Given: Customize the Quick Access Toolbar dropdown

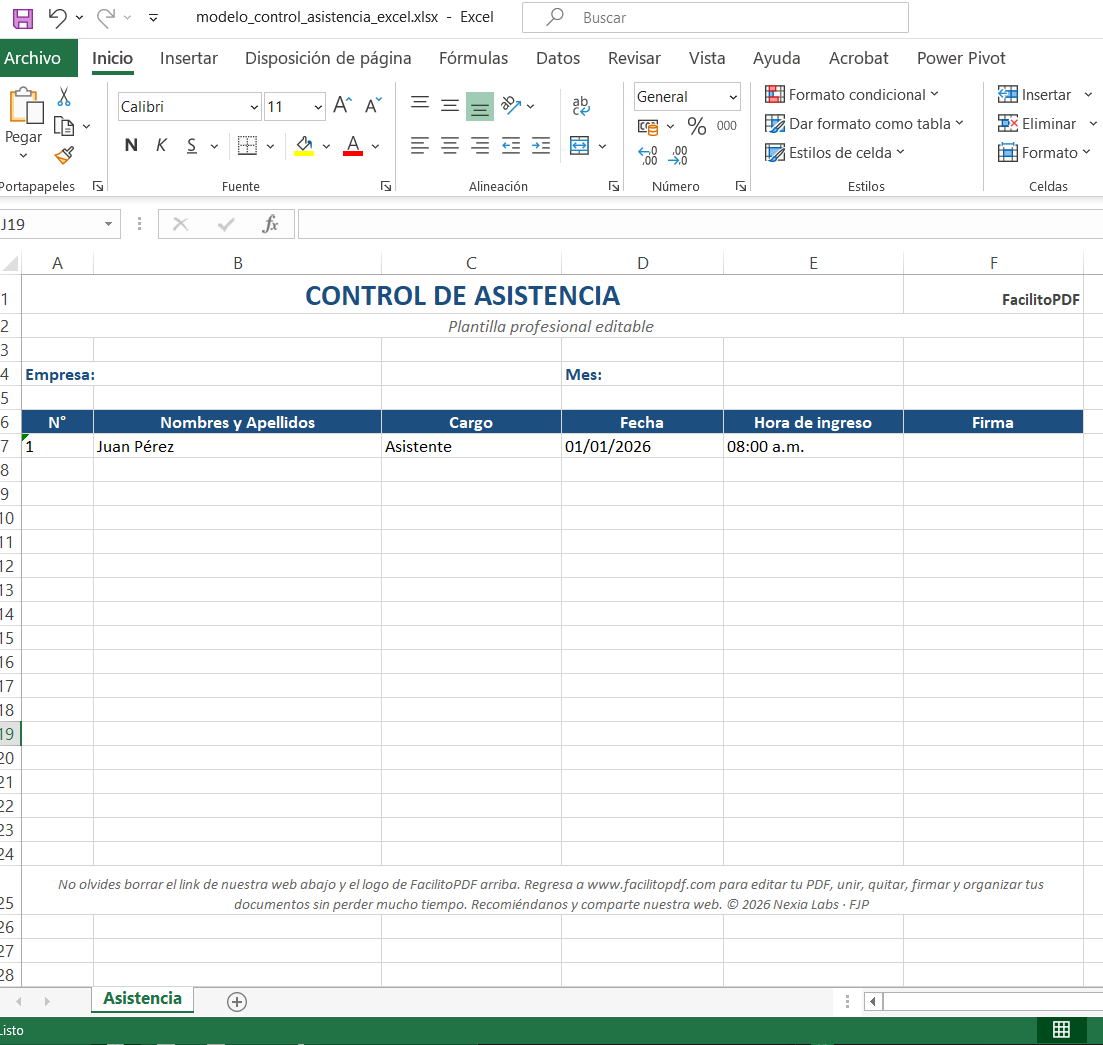Looking at the screenshot, I should 153,18.
